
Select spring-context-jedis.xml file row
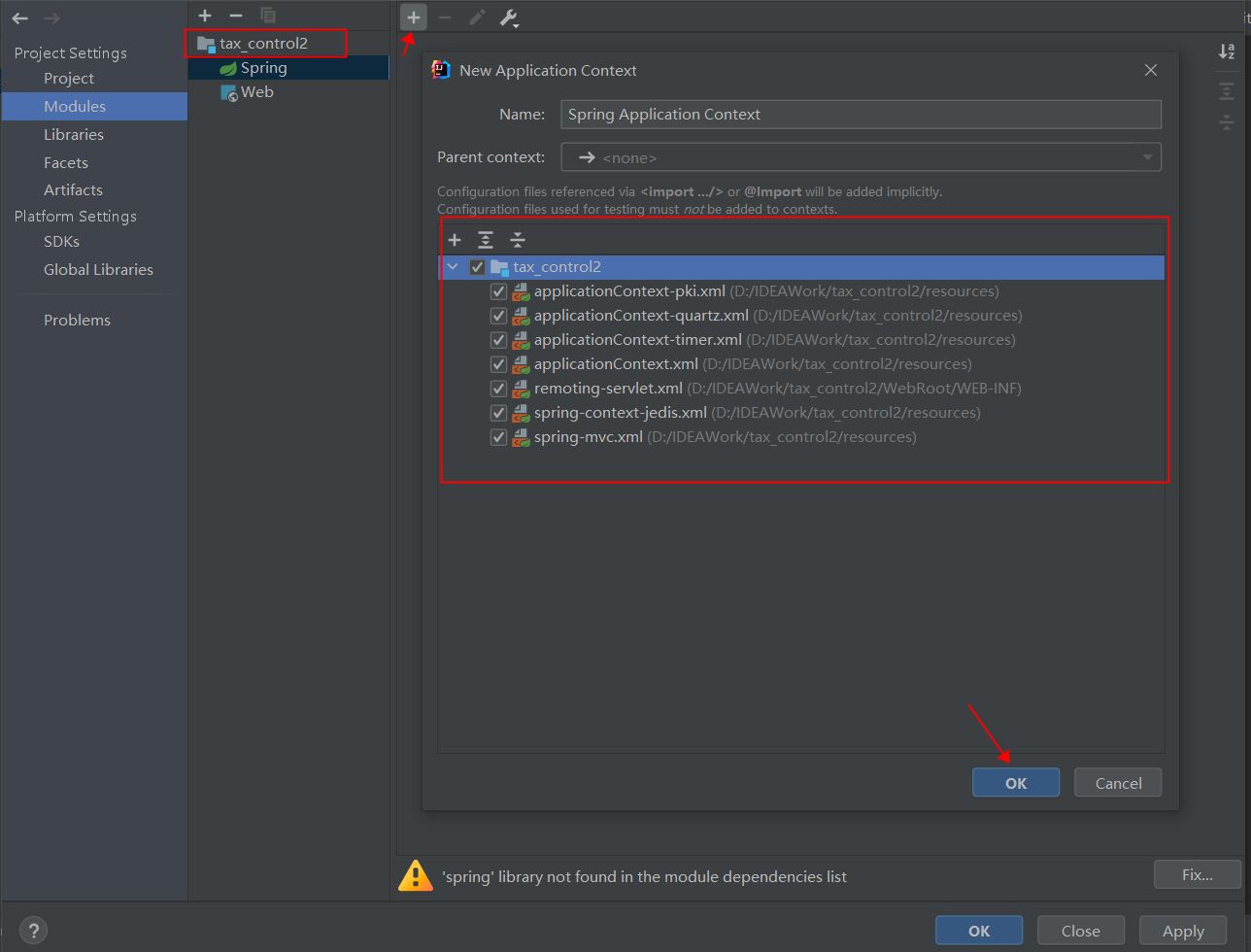click(x=801, y=413)
